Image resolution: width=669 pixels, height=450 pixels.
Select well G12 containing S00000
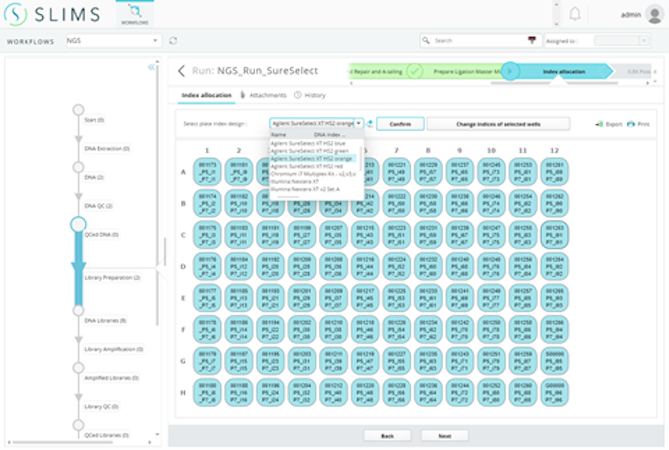point(555,361)
